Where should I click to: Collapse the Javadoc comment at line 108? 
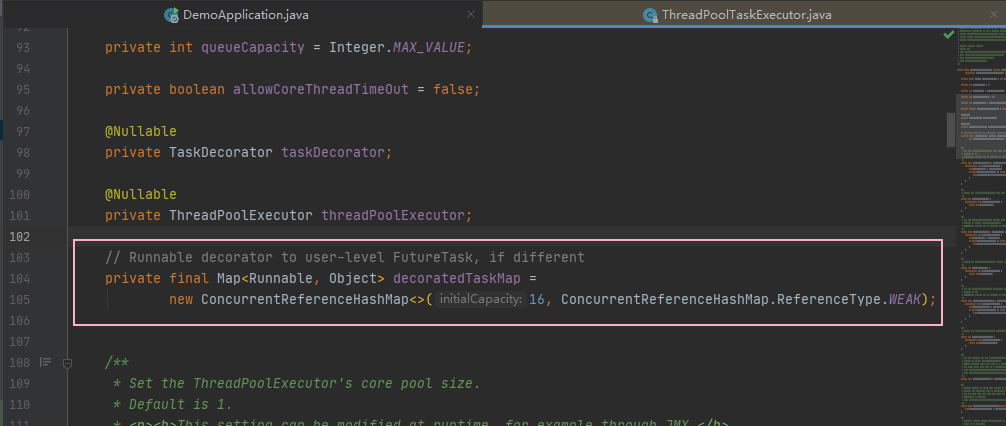coord(67,363)
